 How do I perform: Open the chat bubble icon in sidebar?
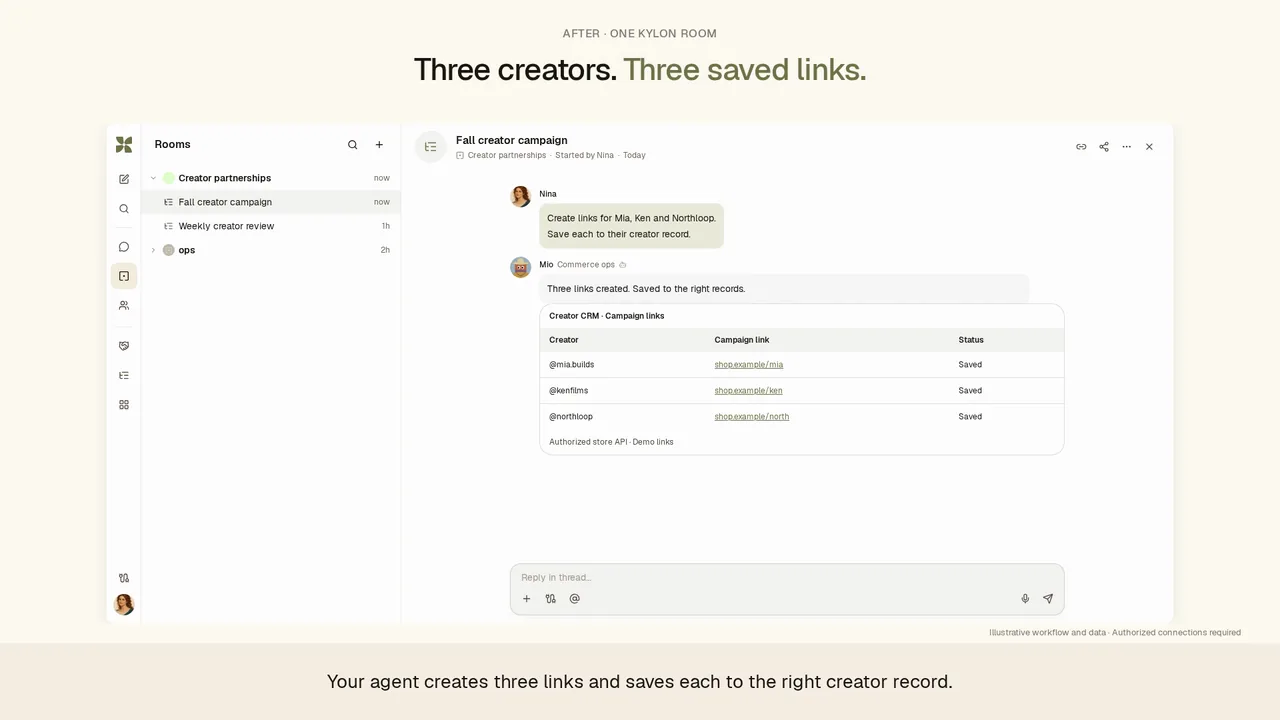click(124, 247)
